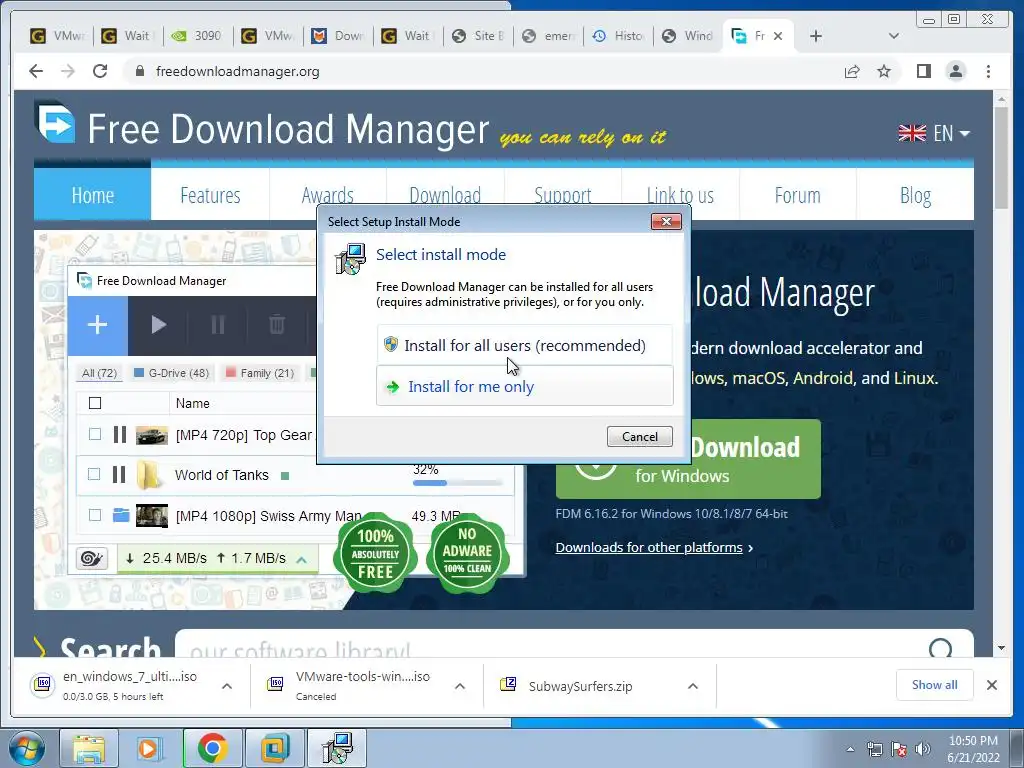Click the pause icon on World of Tanks row
The image size is (1024, 768).
119,474
